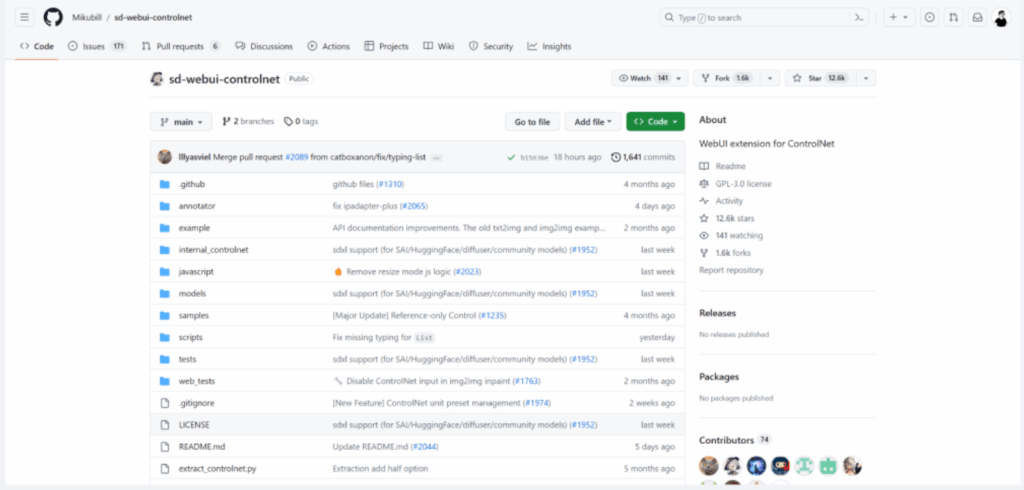1024x490 pixels.
Task: Open the user profile avatar menu
Action: [x=1001, y=18]
